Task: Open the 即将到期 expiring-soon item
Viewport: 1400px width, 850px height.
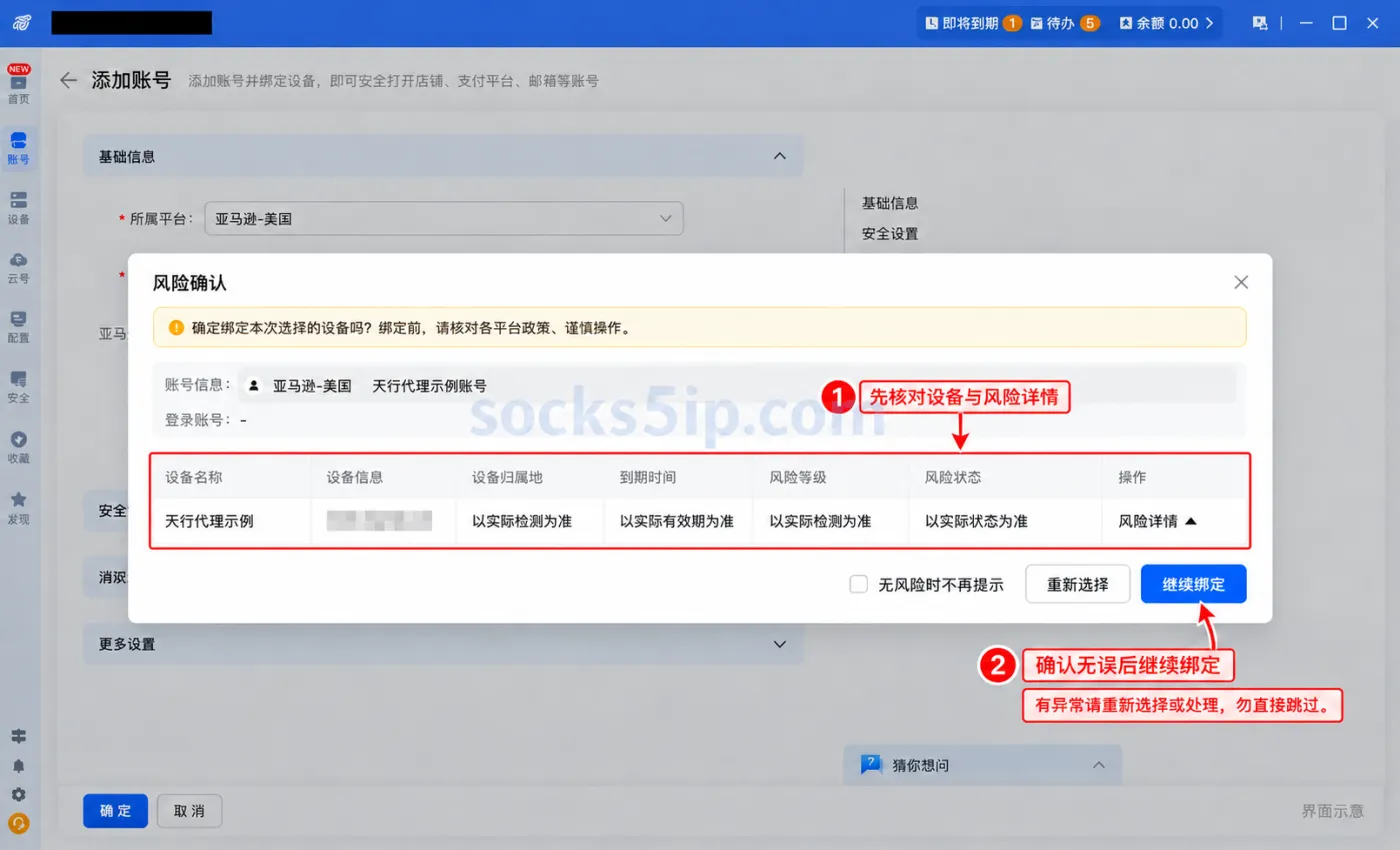Action: (x=973, y=23)
